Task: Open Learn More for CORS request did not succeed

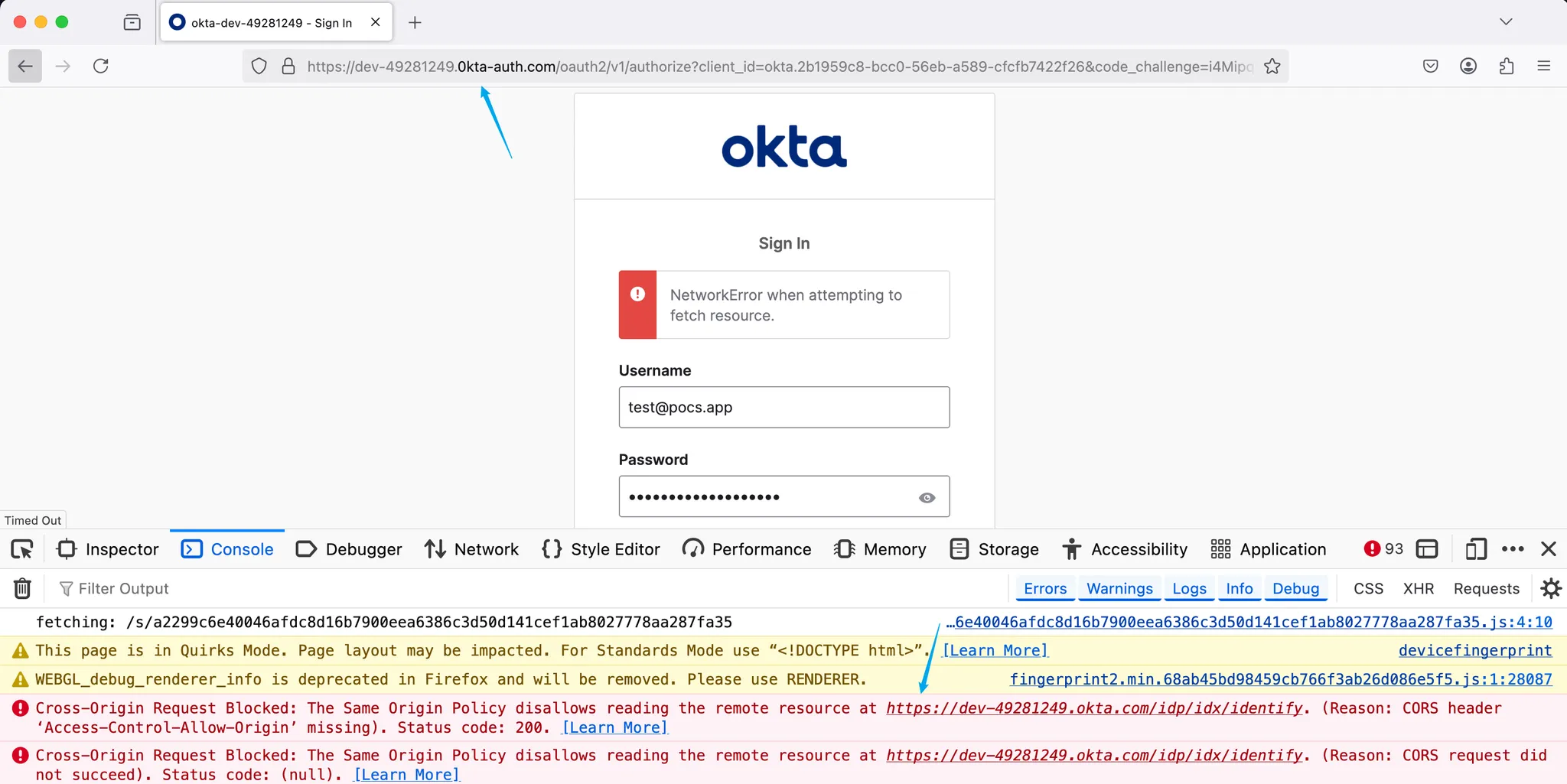Action: click(x=406, y=774)
